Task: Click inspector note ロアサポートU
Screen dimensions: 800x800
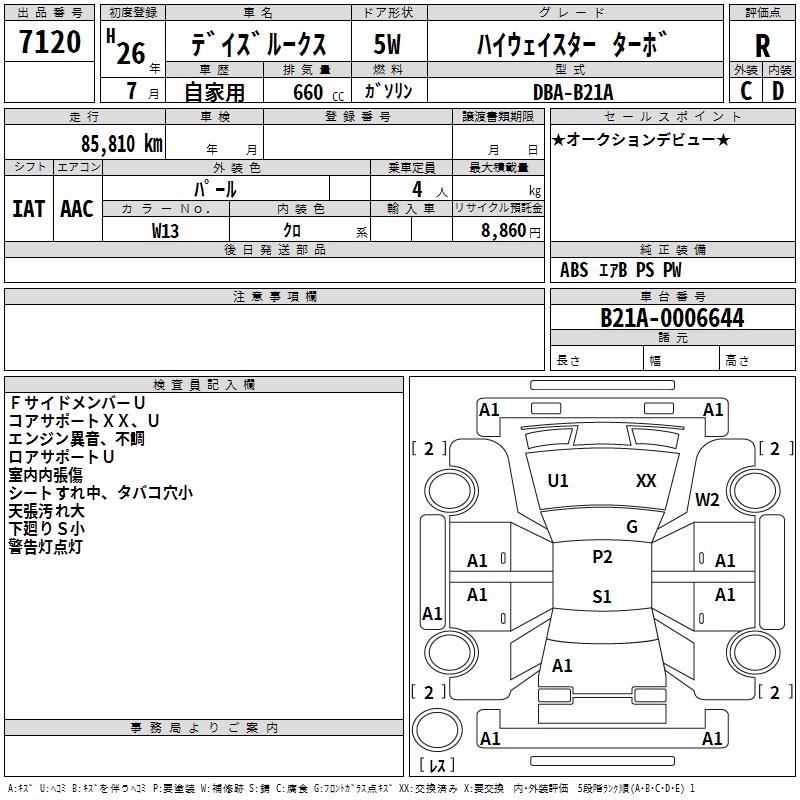Action: point(61,456)
